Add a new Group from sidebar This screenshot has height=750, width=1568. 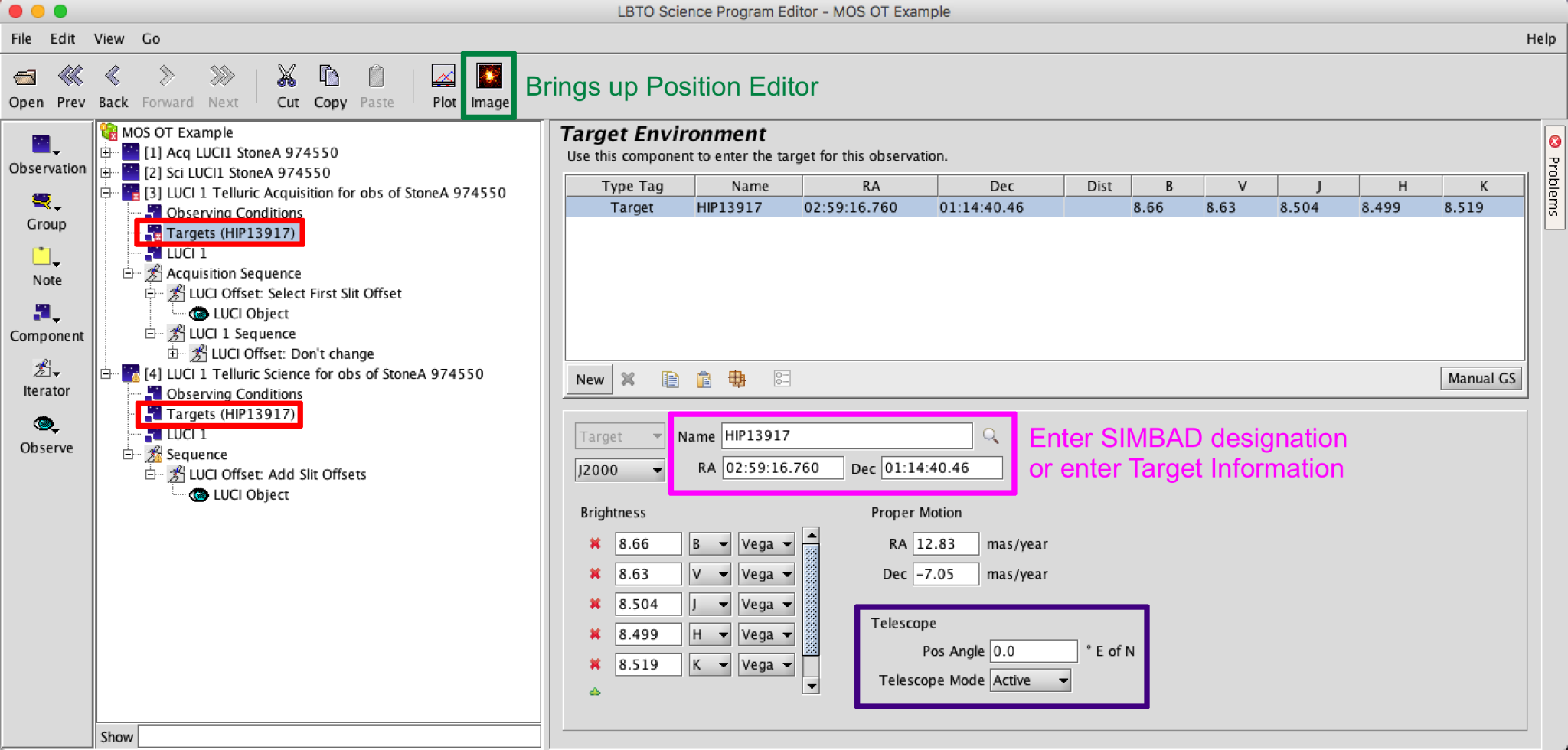pyautogui.click(x=47, y=210)
